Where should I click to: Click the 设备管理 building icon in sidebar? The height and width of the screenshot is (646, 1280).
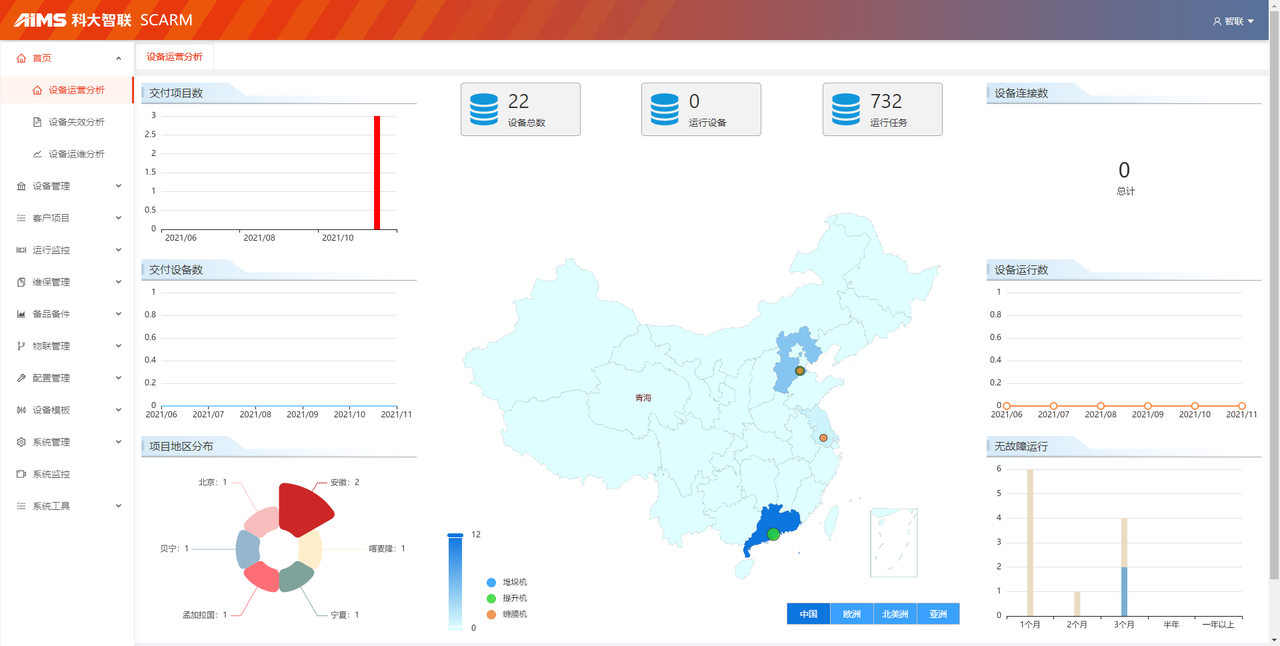[21, 186]
